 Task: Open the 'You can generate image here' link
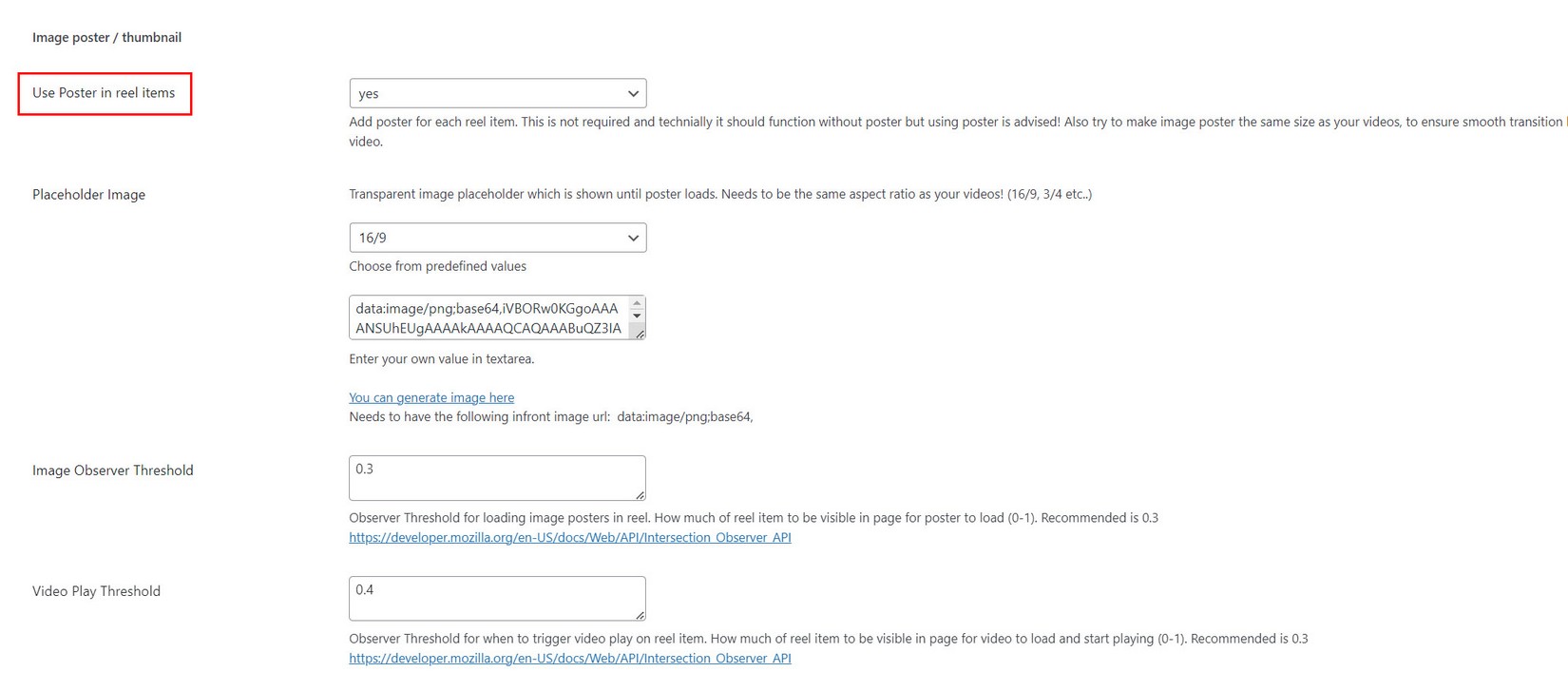click(x=431, y=397)
